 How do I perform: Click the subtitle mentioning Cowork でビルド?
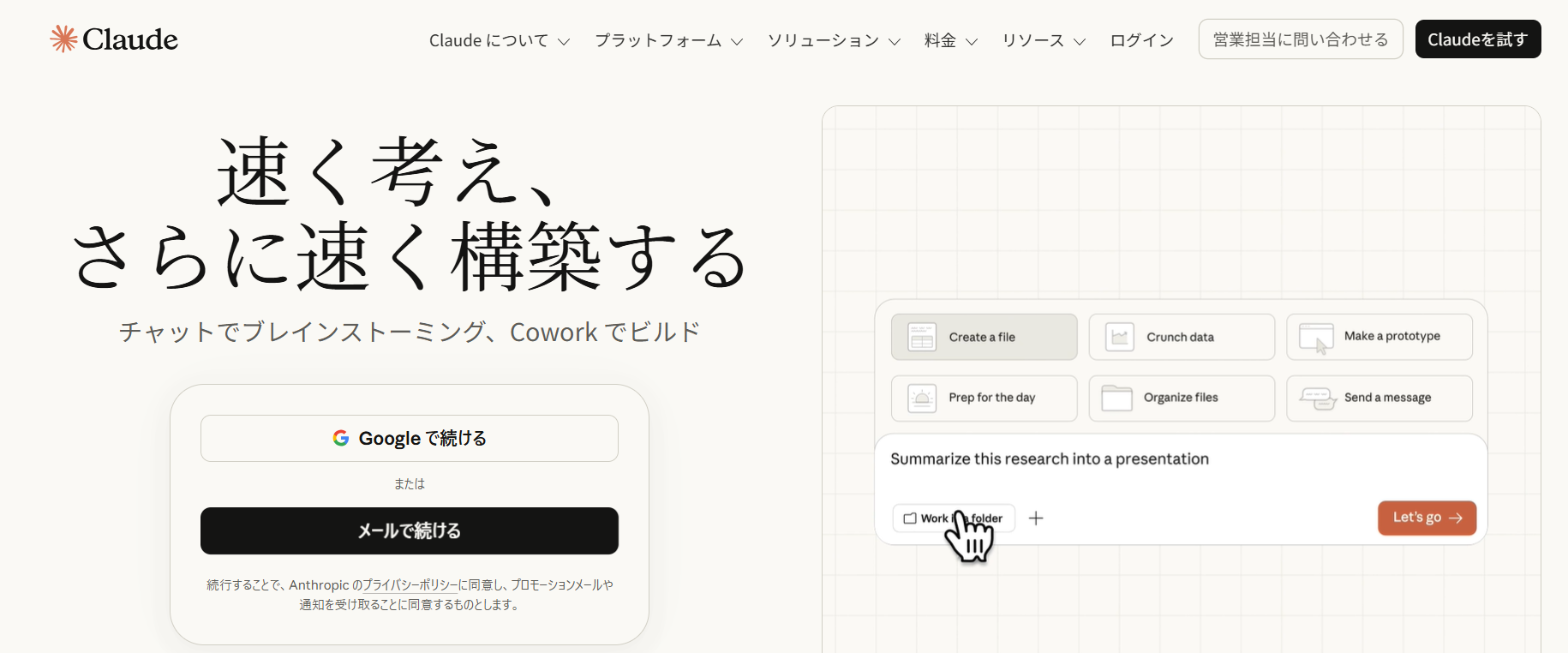(410, 332)
